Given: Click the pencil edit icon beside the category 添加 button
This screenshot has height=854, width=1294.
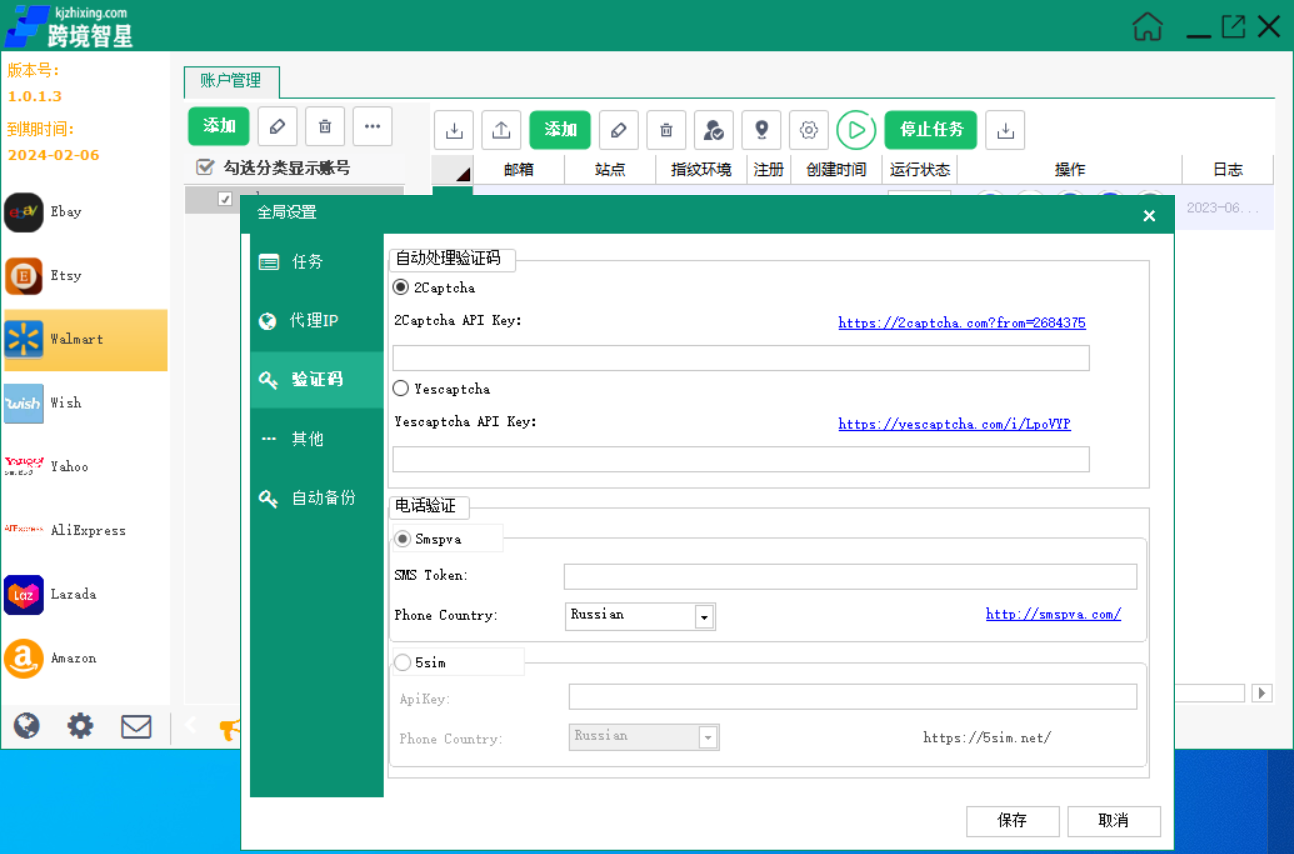Looking at the screenshot, I should pos(278,127).
